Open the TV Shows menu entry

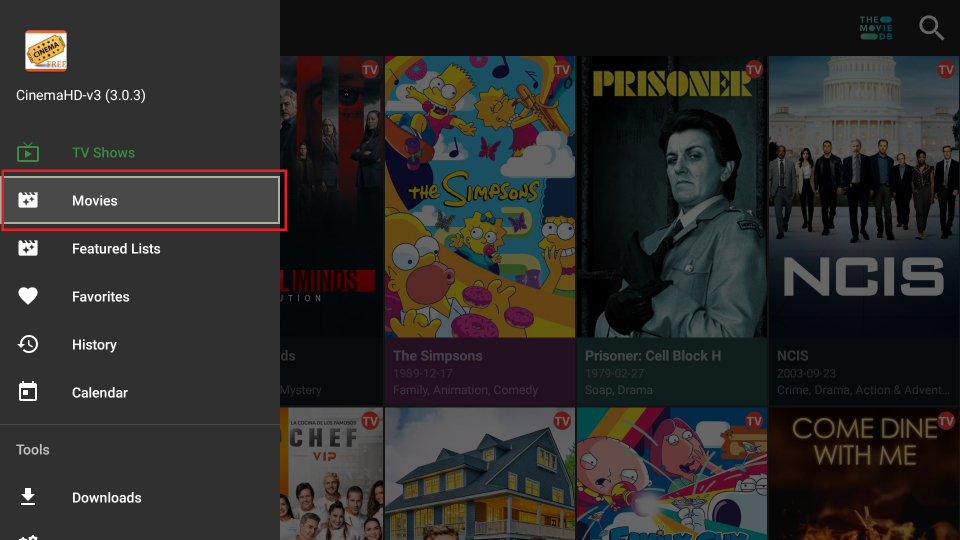pos(140,152)
